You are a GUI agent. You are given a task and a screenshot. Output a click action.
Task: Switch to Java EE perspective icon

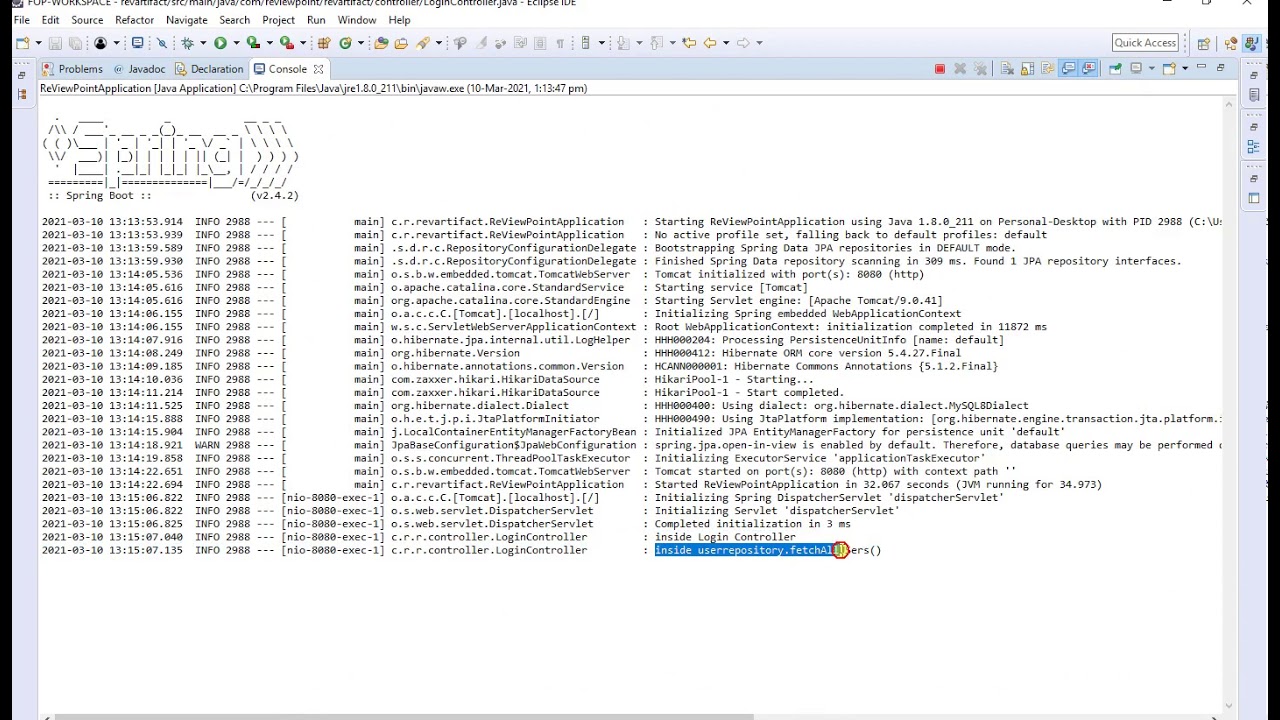pos(1230,43)
